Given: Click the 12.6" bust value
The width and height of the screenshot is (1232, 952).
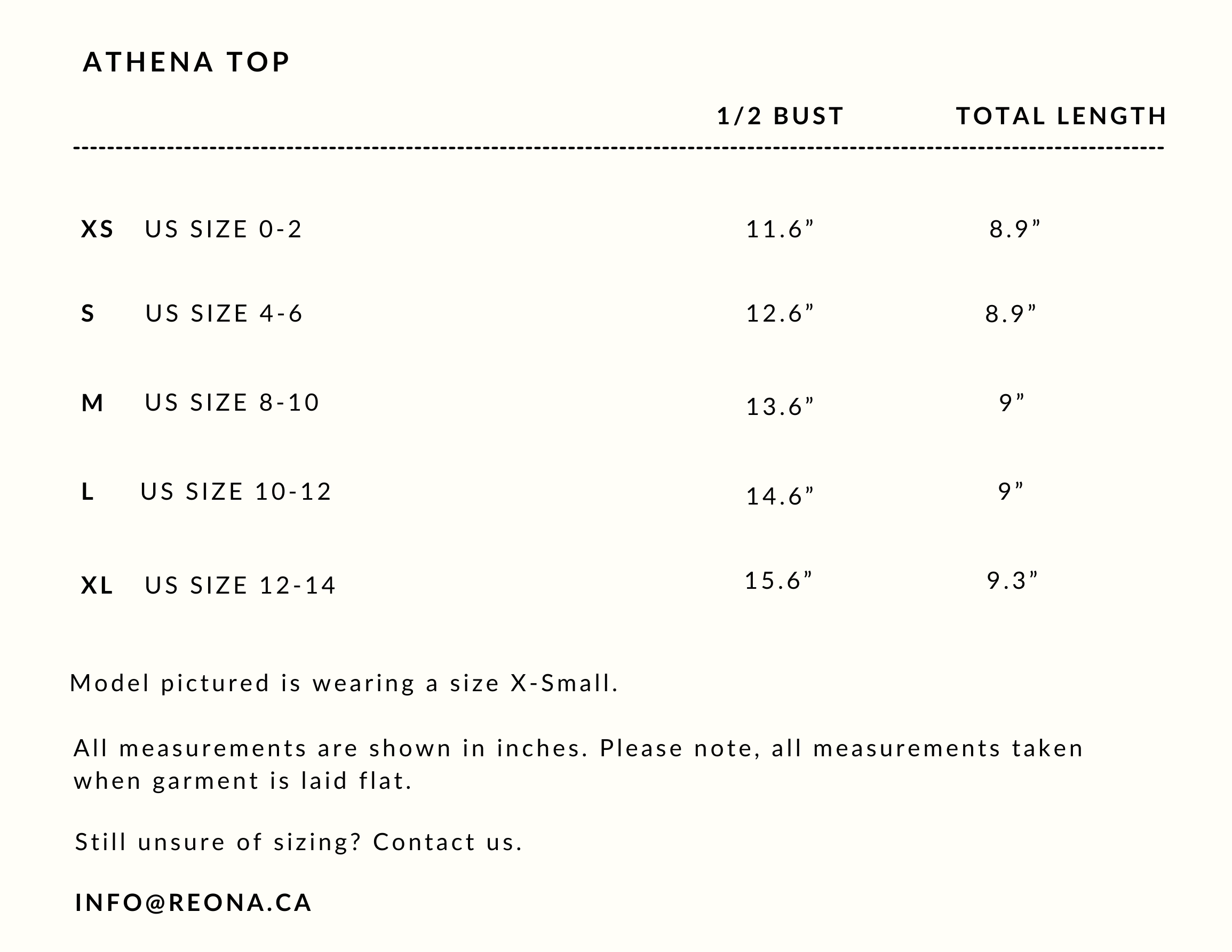Looking at the screenshot, I should (780, 314).
